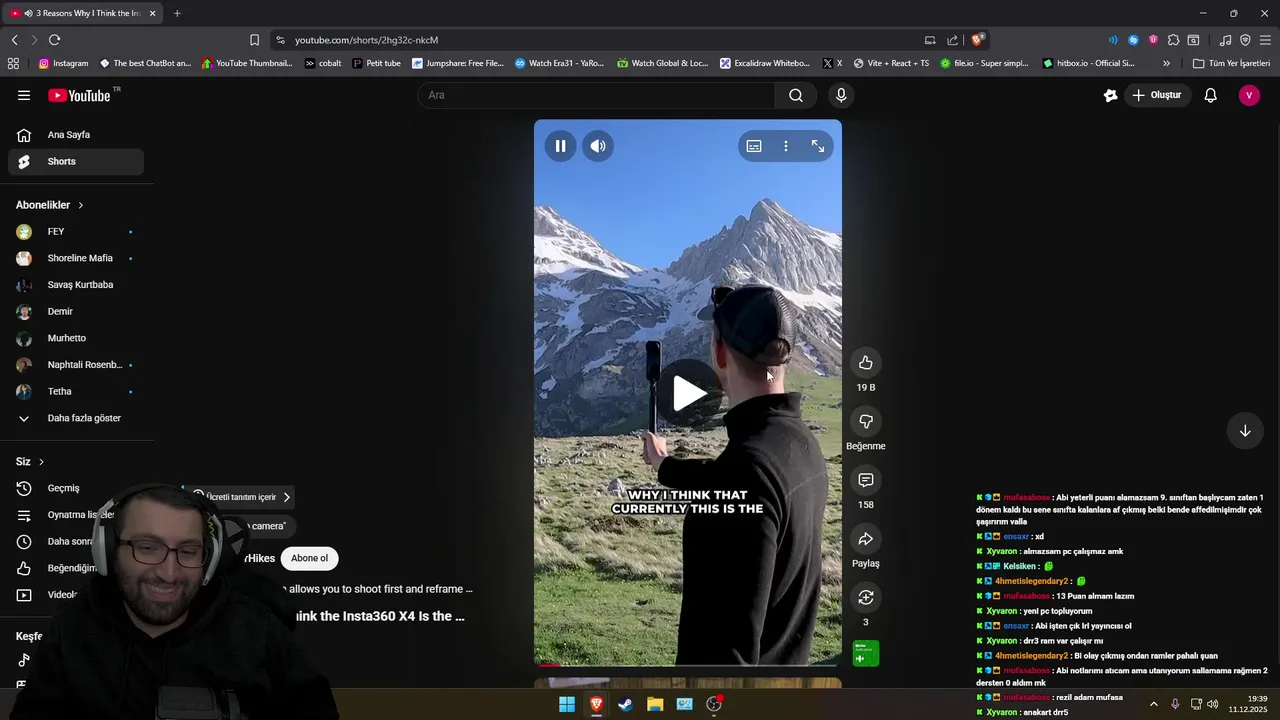
Task: Go to the next Short with down arrow
Action: 1245,431
